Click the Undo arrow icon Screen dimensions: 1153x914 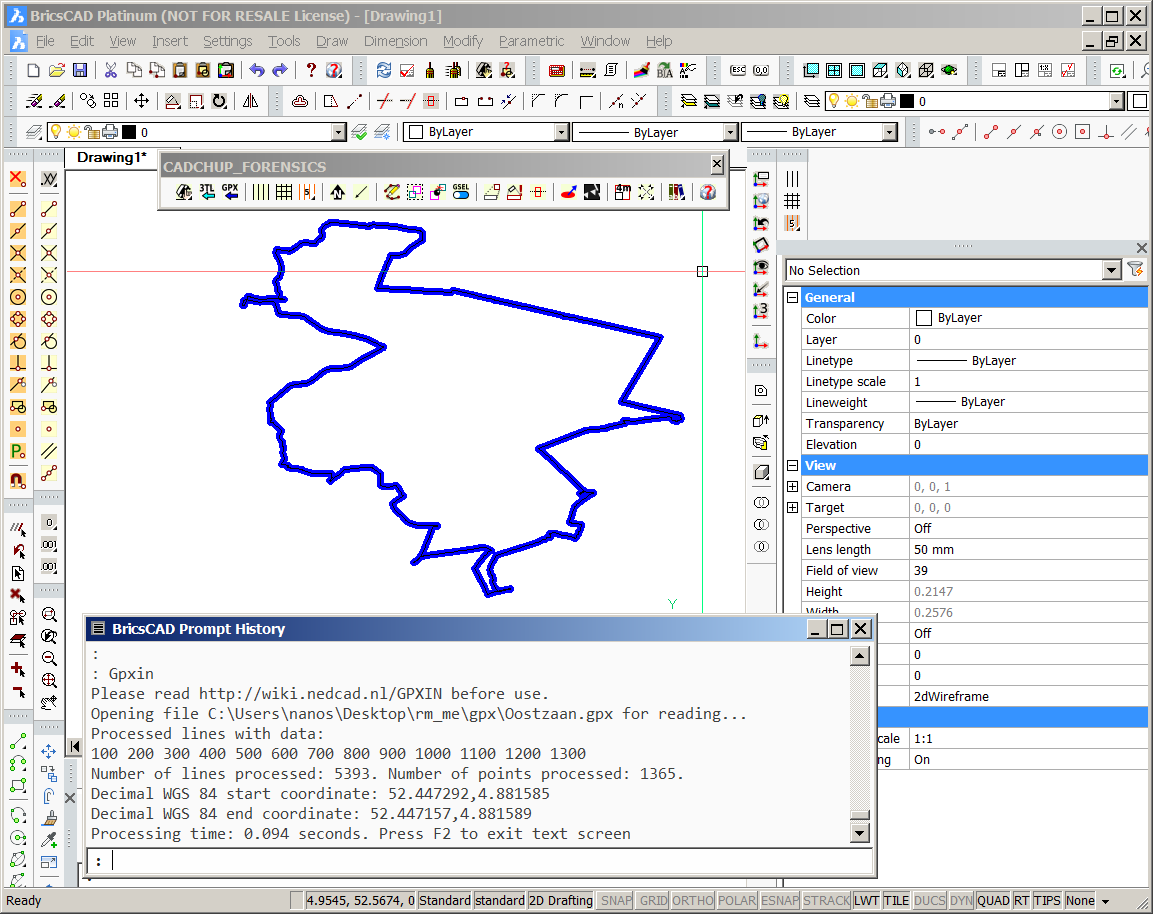[257, 70]
